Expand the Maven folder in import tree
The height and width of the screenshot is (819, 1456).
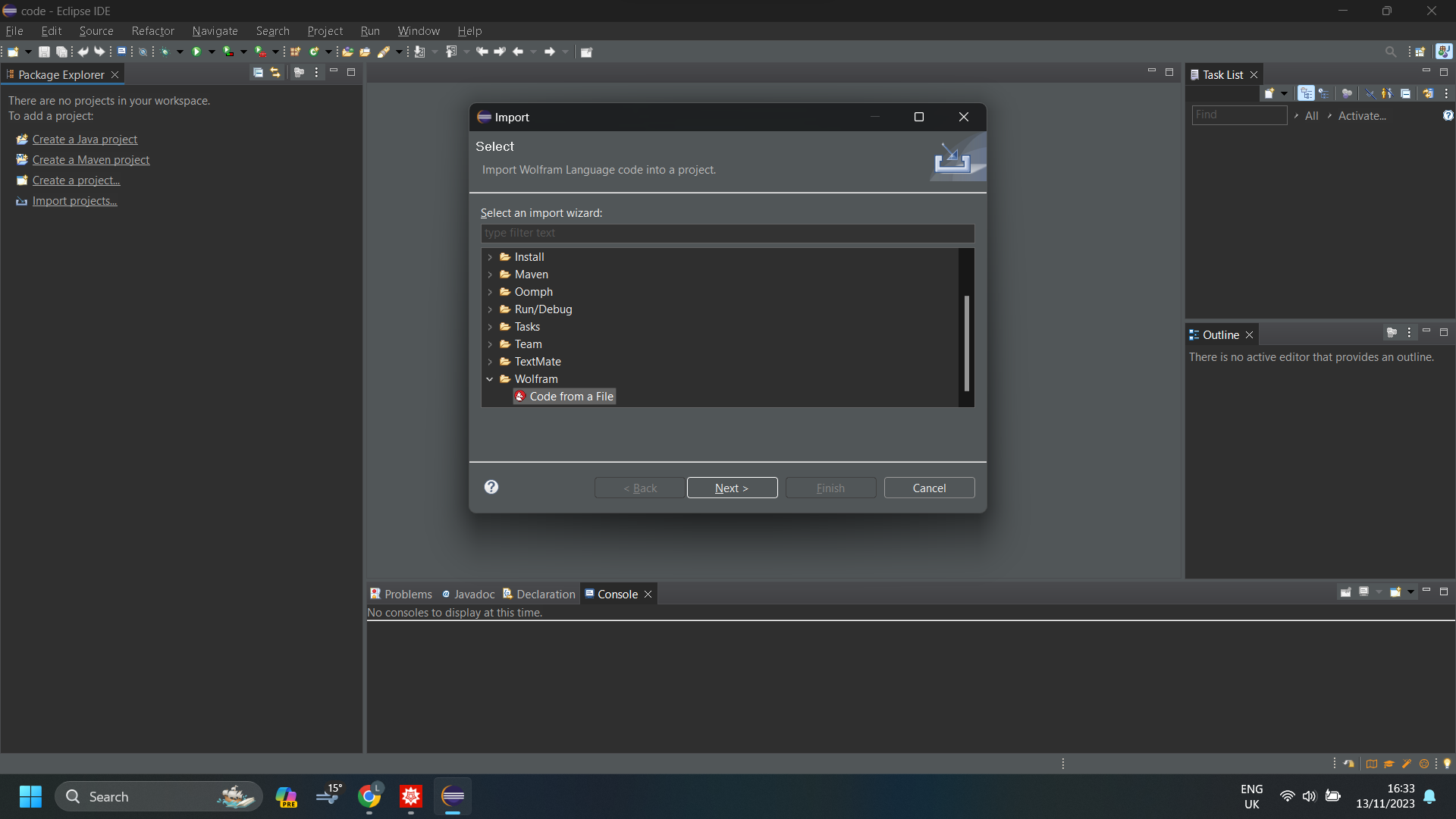(x=490, y=275)
